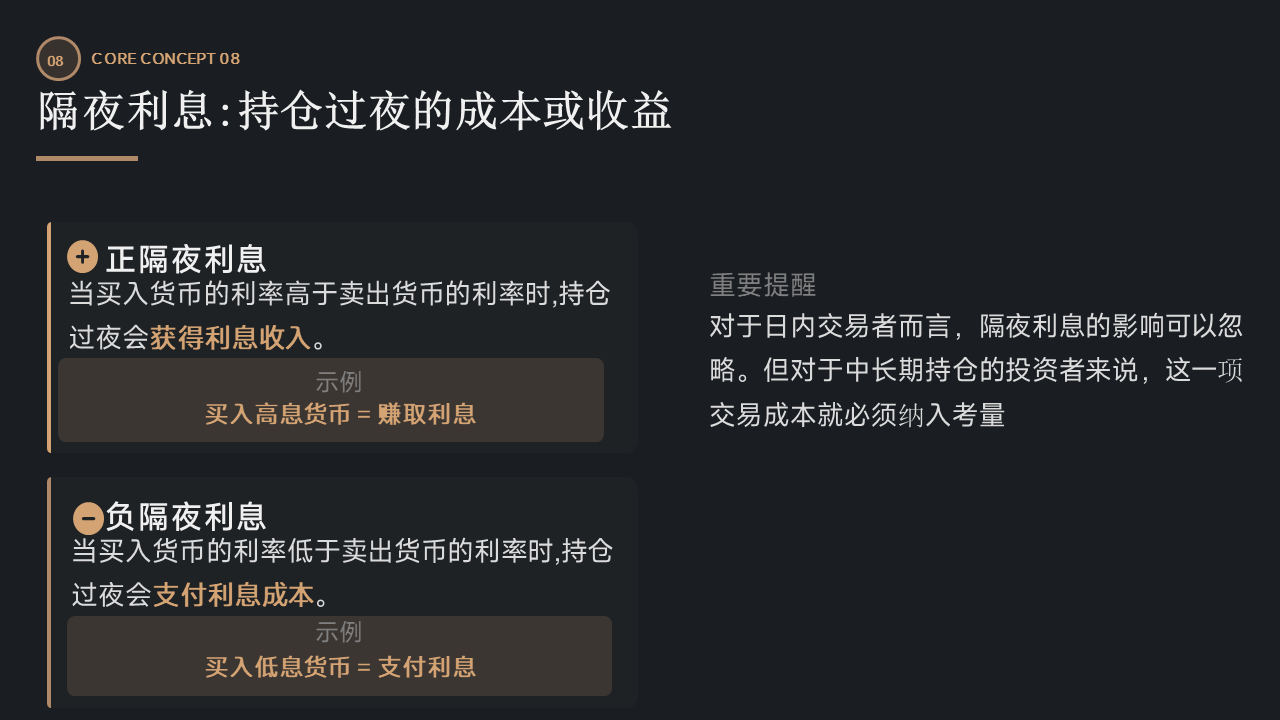Select the 负隔夜利息 heading
Screen dimensions: 1280x720
pyautogui.click(x=186, y=517)
